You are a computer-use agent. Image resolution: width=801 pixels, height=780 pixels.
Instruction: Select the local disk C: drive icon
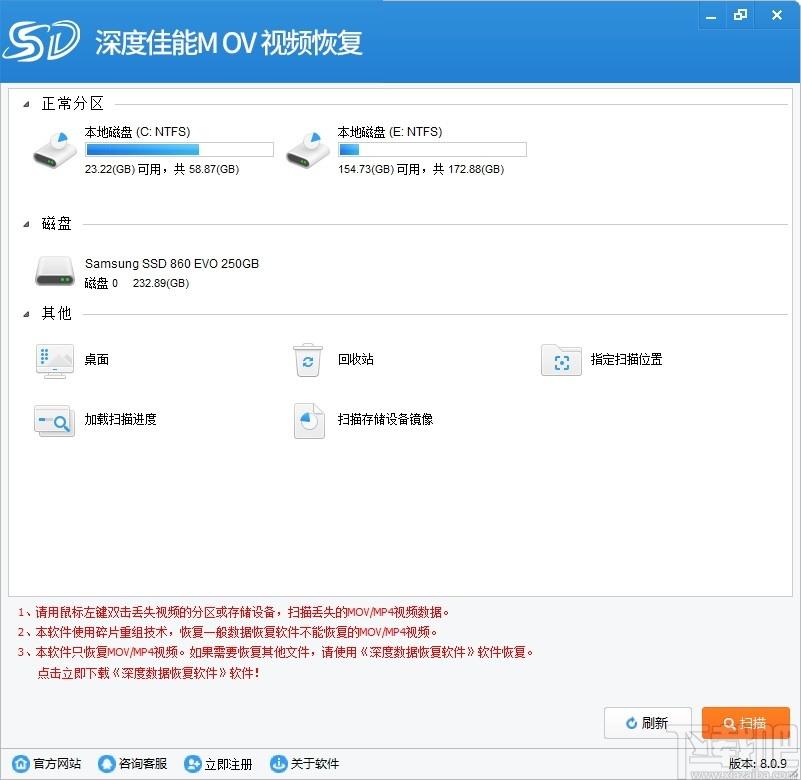[x=55, y=149]
